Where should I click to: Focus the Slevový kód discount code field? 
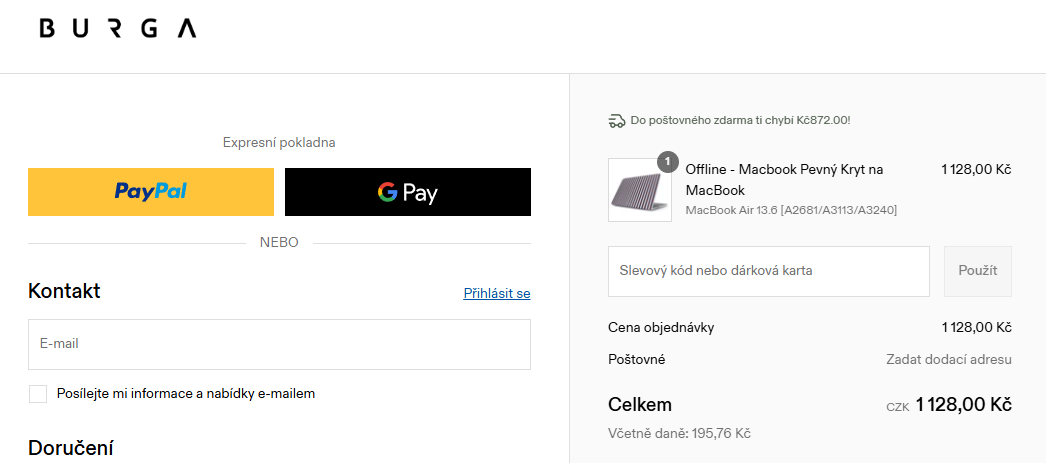[768, 271]
